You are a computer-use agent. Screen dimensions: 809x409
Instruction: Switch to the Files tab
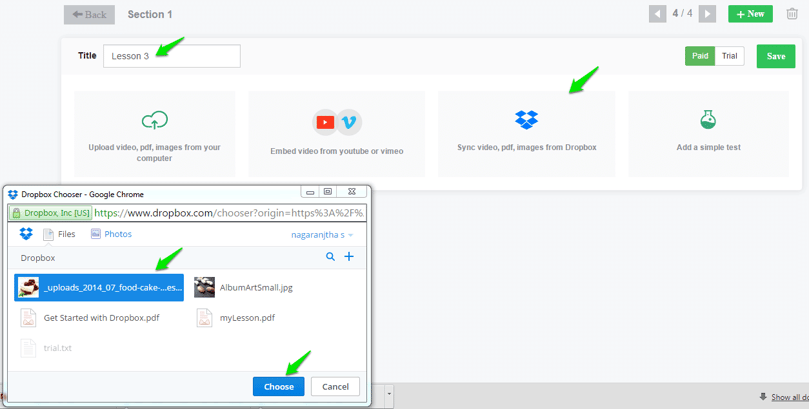(x=59, y=234)
